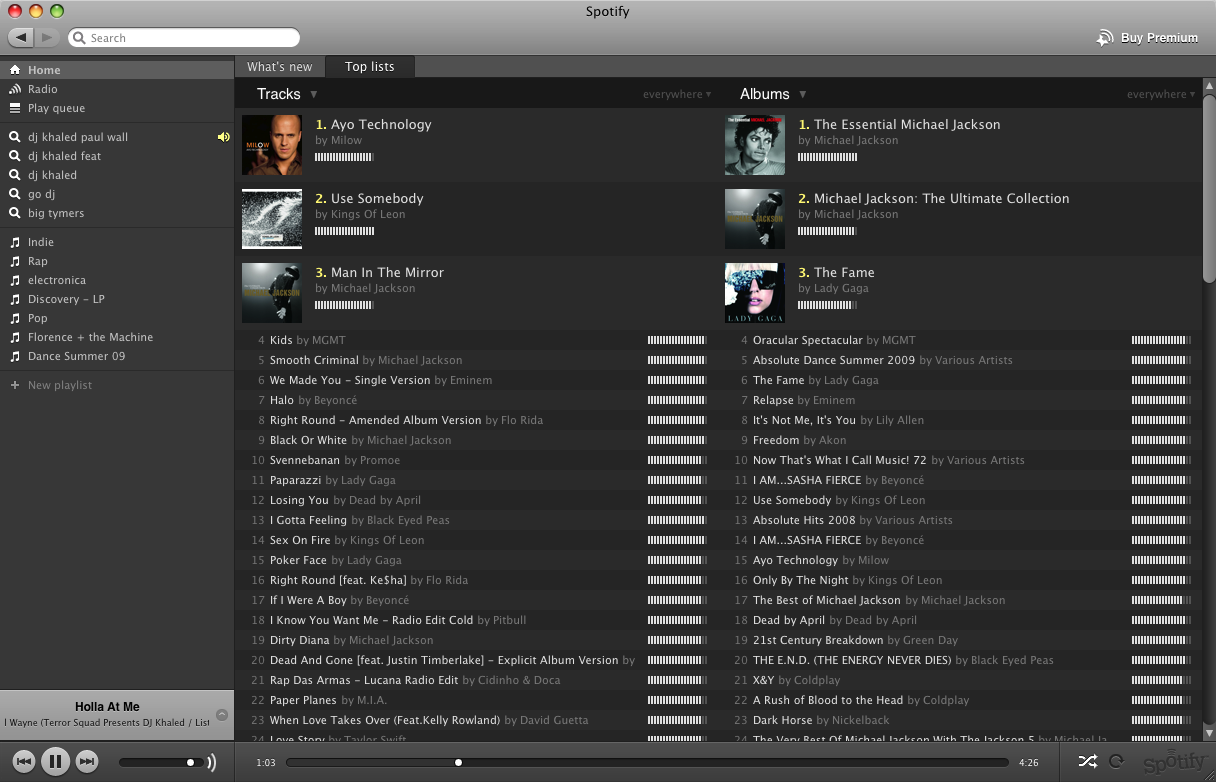Select album X&Y by Coldplay
Image resolution: width=1216 pixels, height=782 pixels.
click(960, 680)
